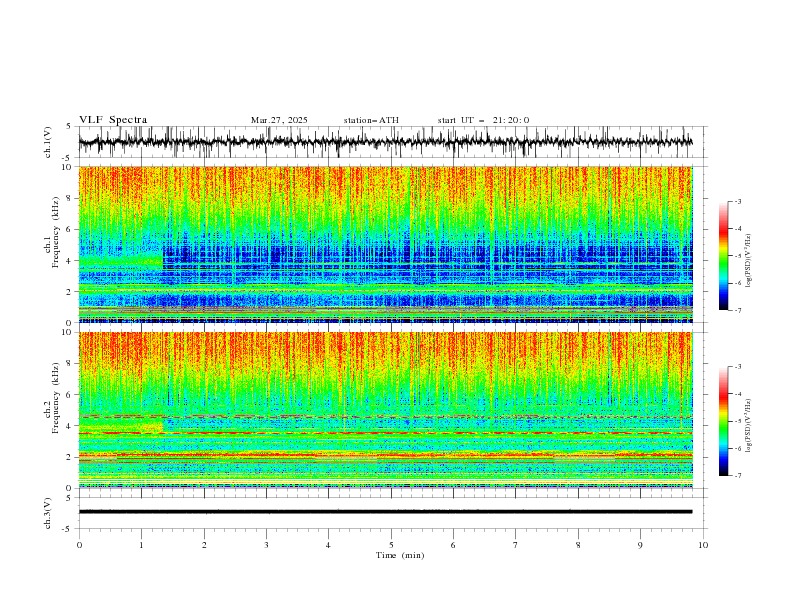Click the "ch.1(V)" waveform axis label
This screenshot has height=612, width=792.
coord(48,142)
